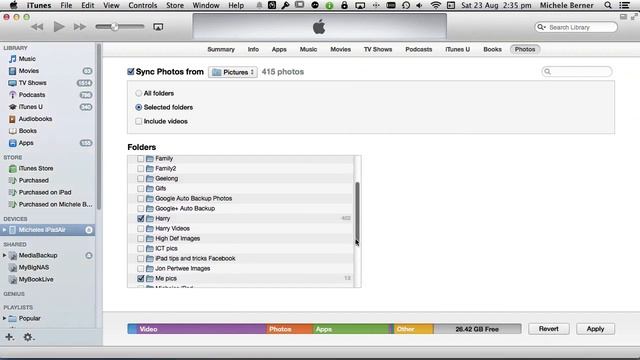Open TV Shows in sidebar
Viewport: 640px width, 360px height.
tap(32, 82)
